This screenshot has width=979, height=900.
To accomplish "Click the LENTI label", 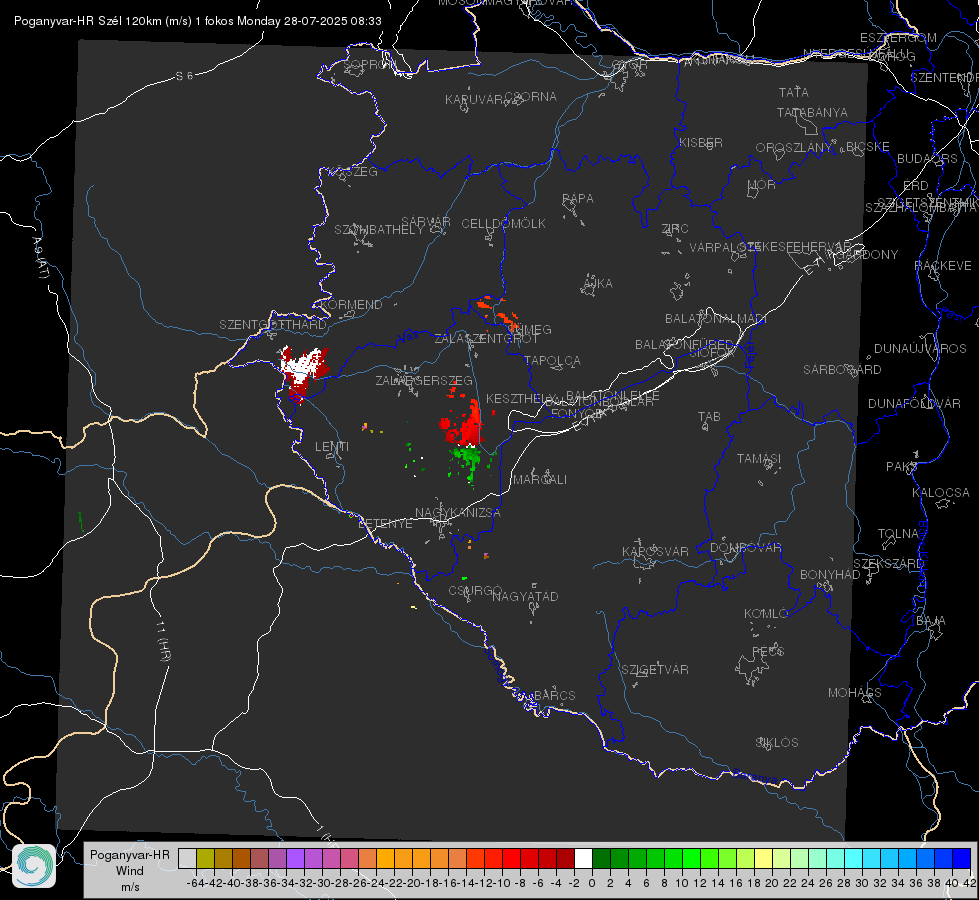I will coord(332,447).
